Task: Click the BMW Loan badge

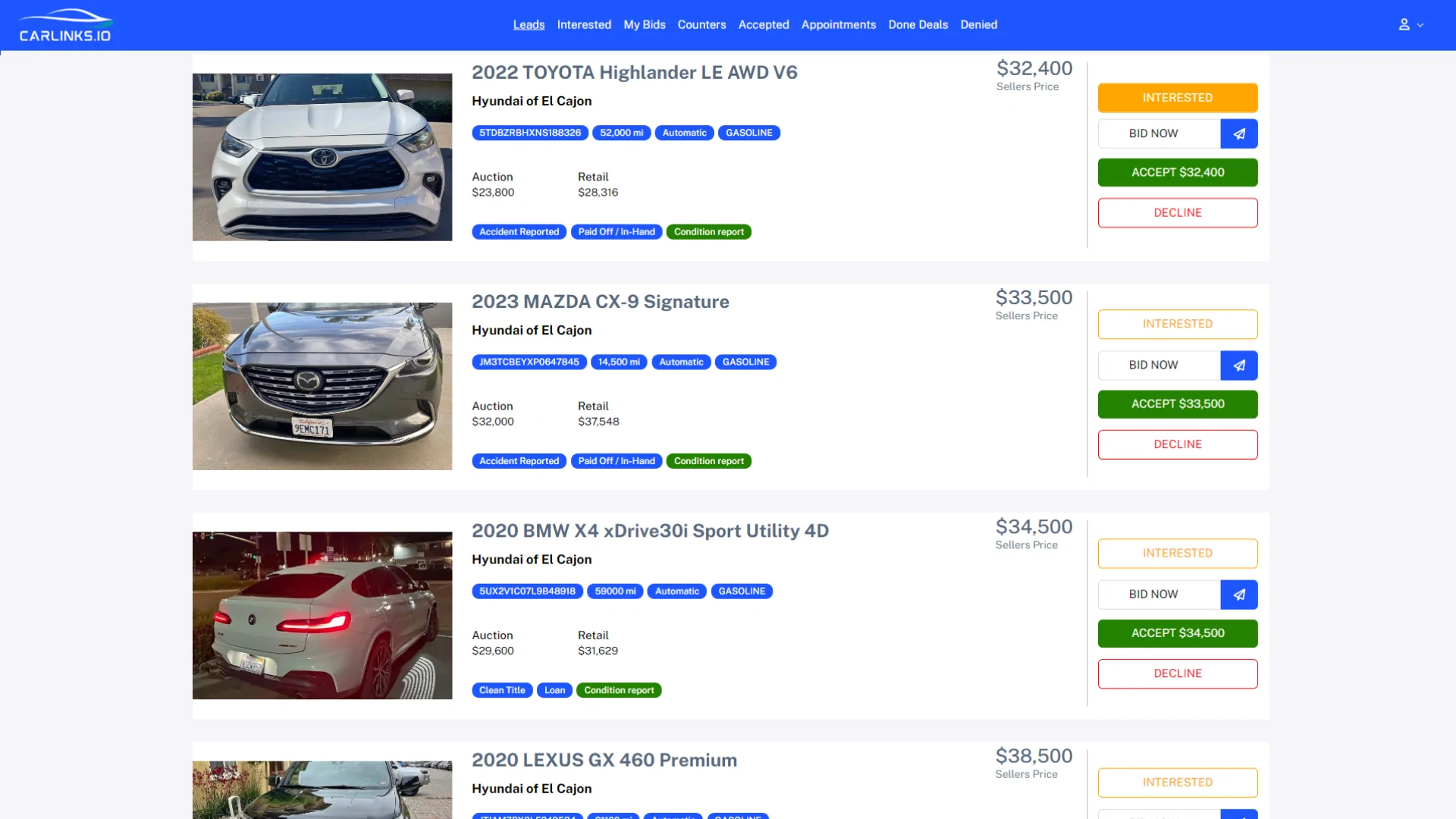Action: coord(555,690)
